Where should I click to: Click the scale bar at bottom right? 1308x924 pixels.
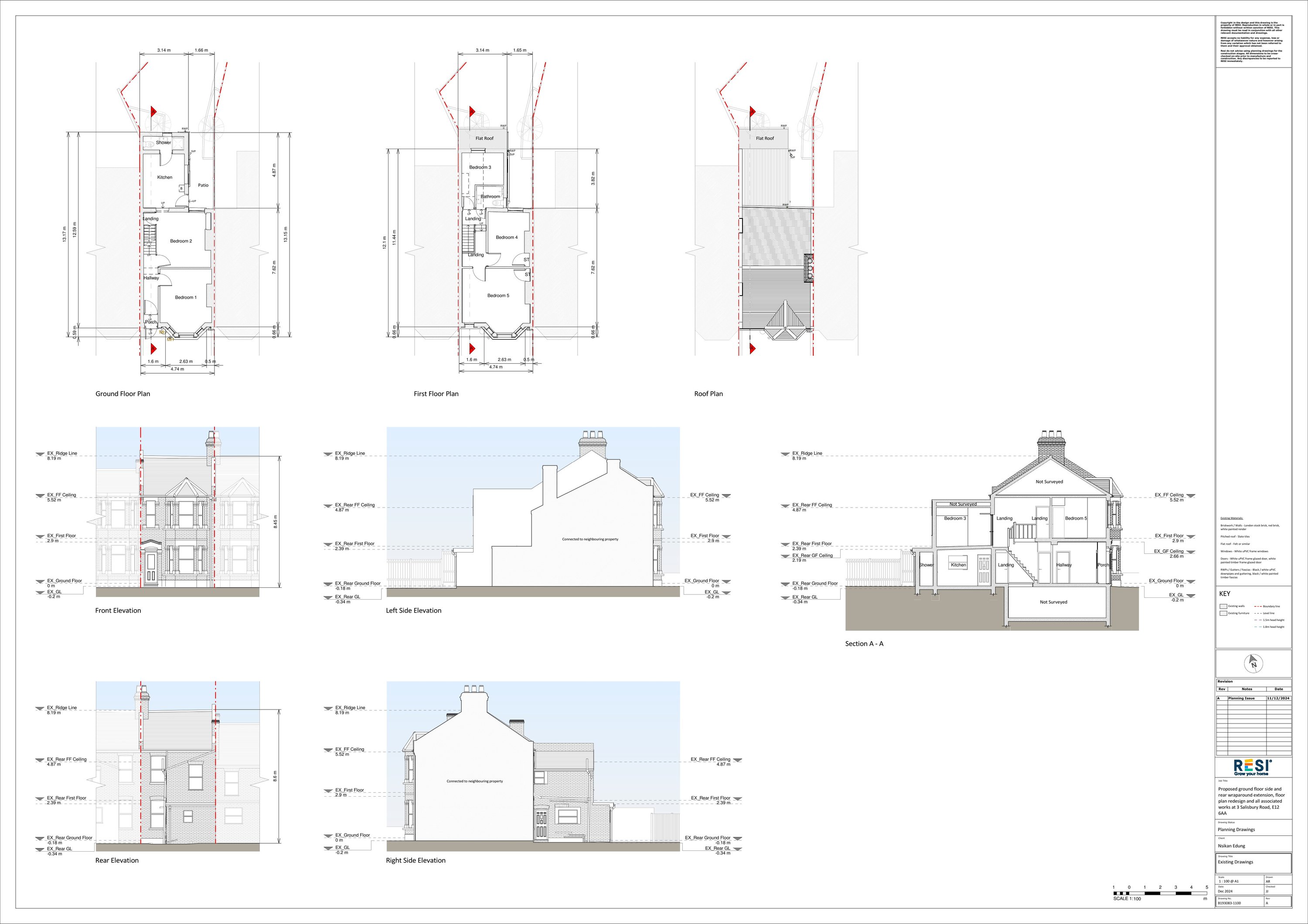coord(1160,893)
